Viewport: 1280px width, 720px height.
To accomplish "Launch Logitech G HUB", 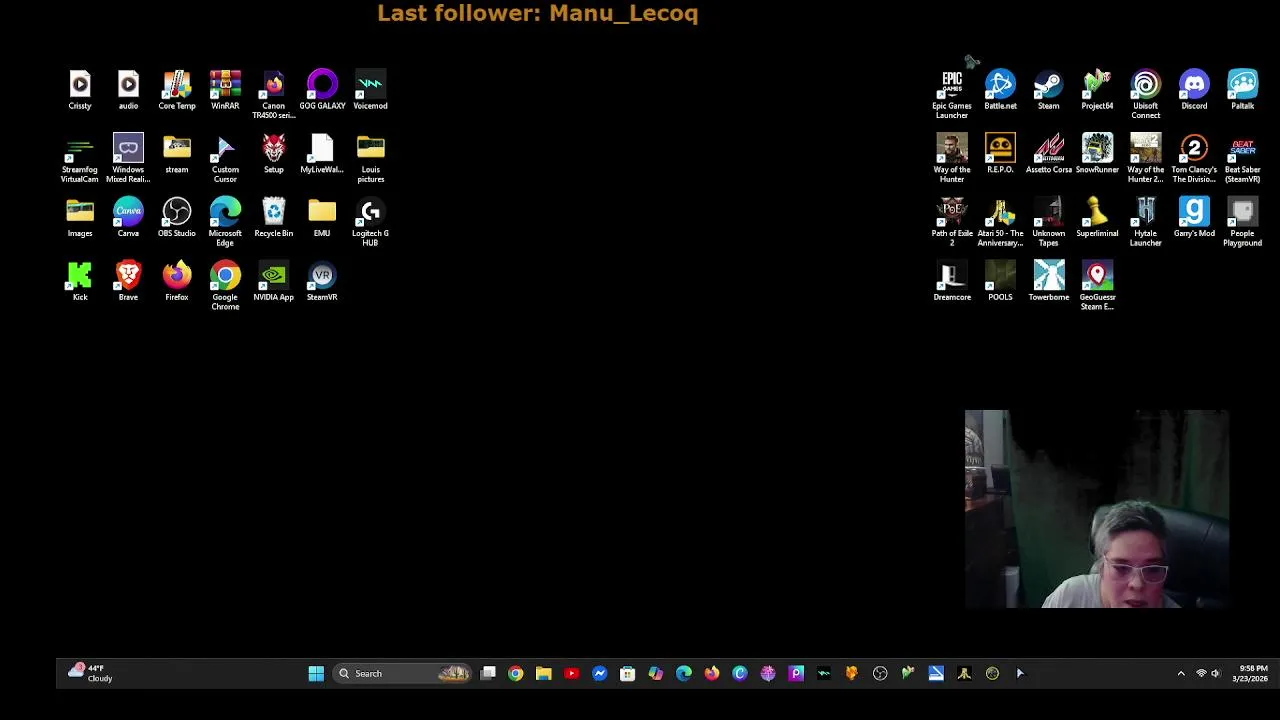I will pyautogui.click(x=370, y=223).
